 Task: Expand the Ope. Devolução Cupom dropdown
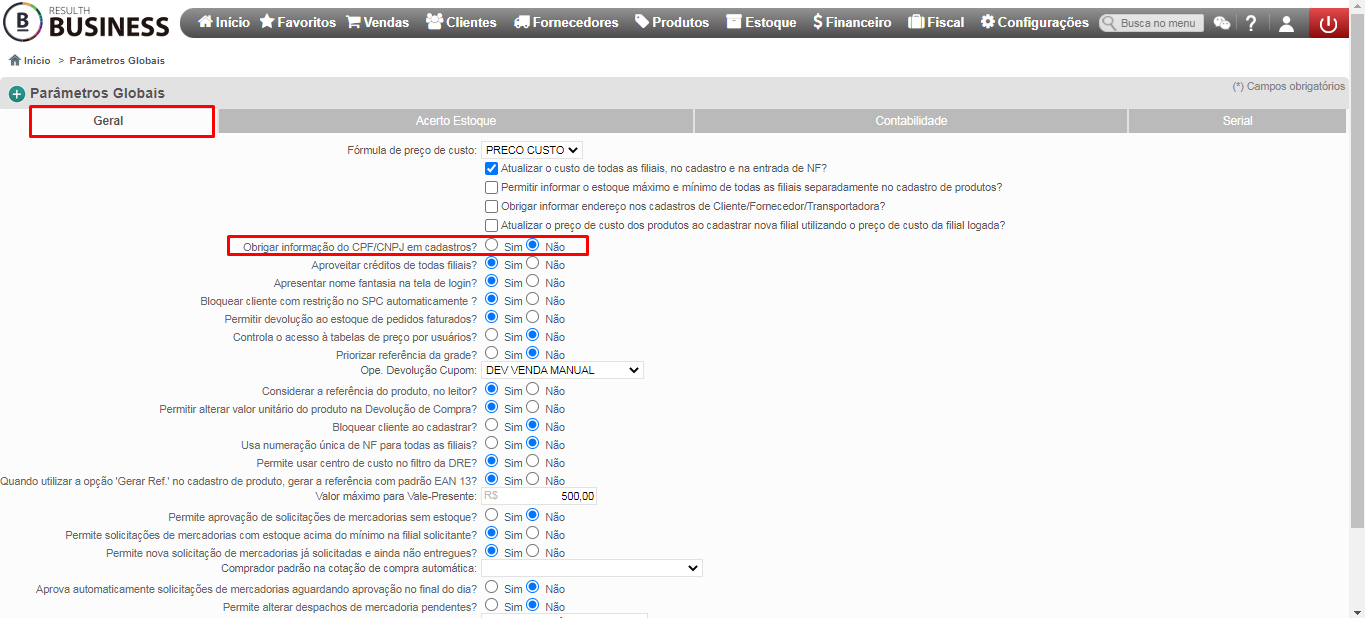(562, 370)
